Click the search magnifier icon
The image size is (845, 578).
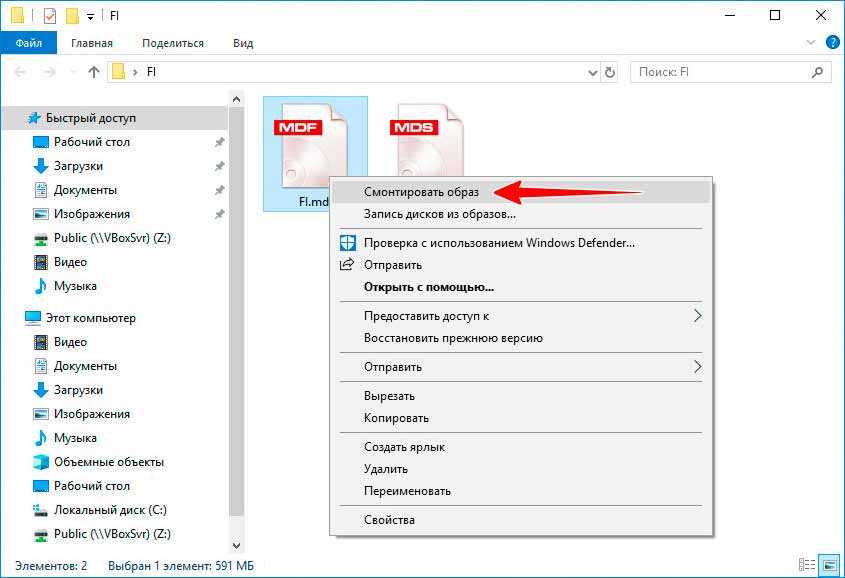(818, 72)
